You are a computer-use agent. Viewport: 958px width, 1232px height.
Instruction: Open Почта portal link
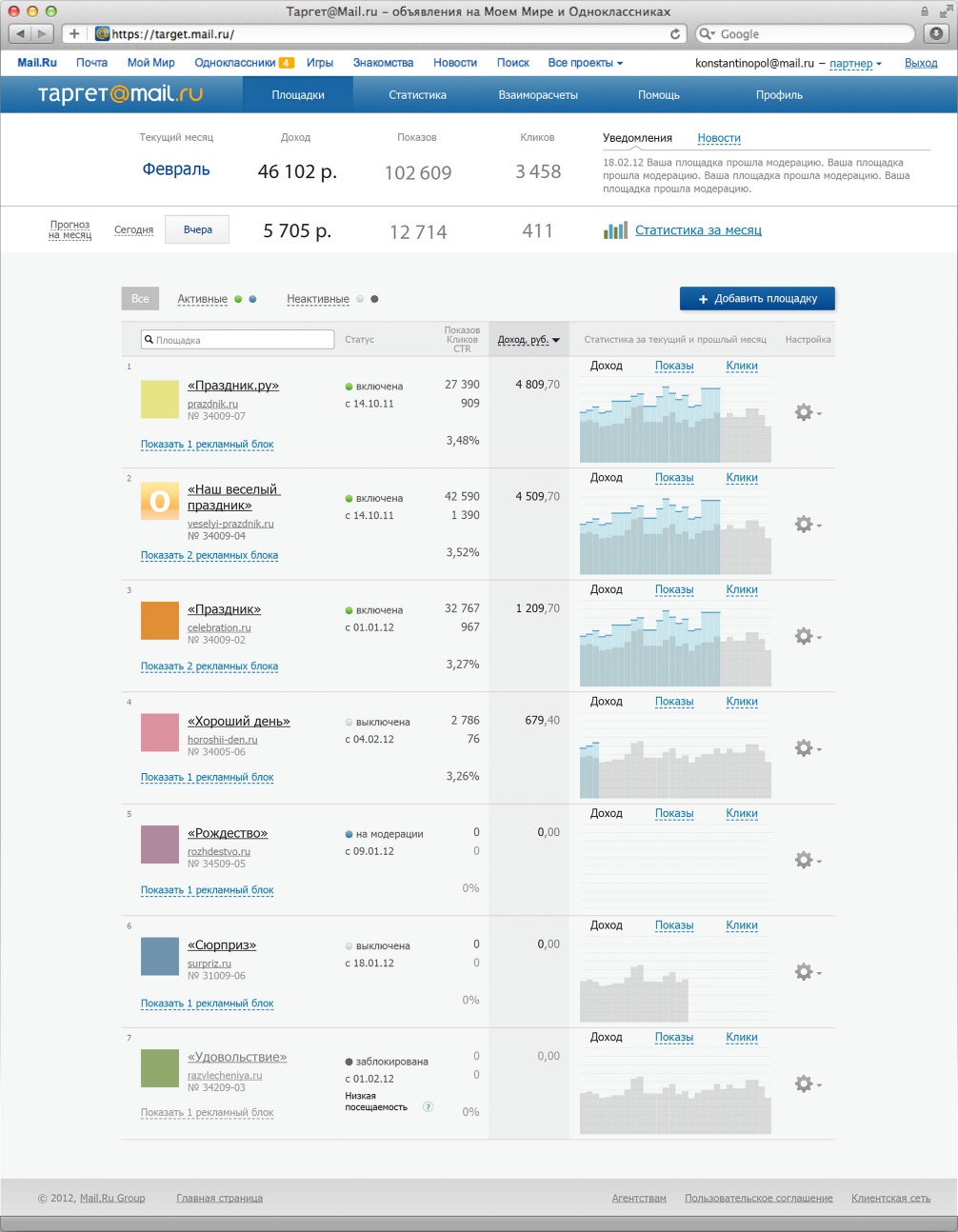(x=91, y=63)
